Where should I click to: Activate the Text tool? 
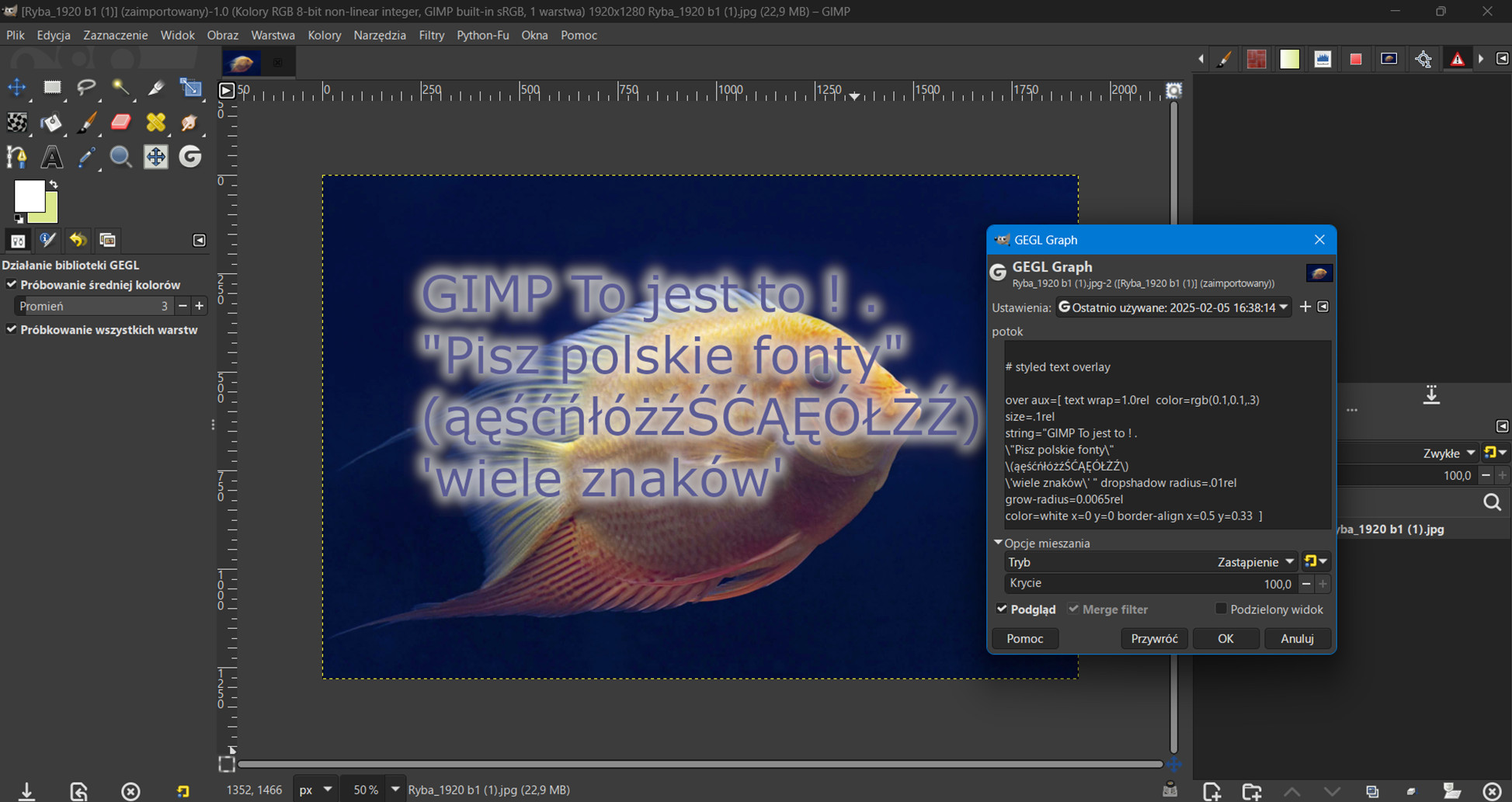51,158
